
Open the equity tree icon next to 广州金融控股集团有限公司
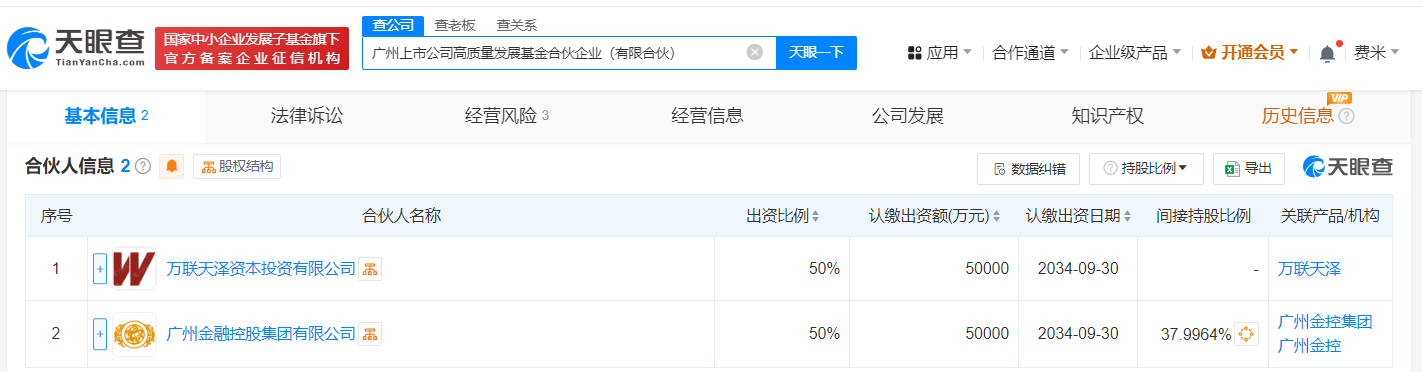tap(370, 333)
